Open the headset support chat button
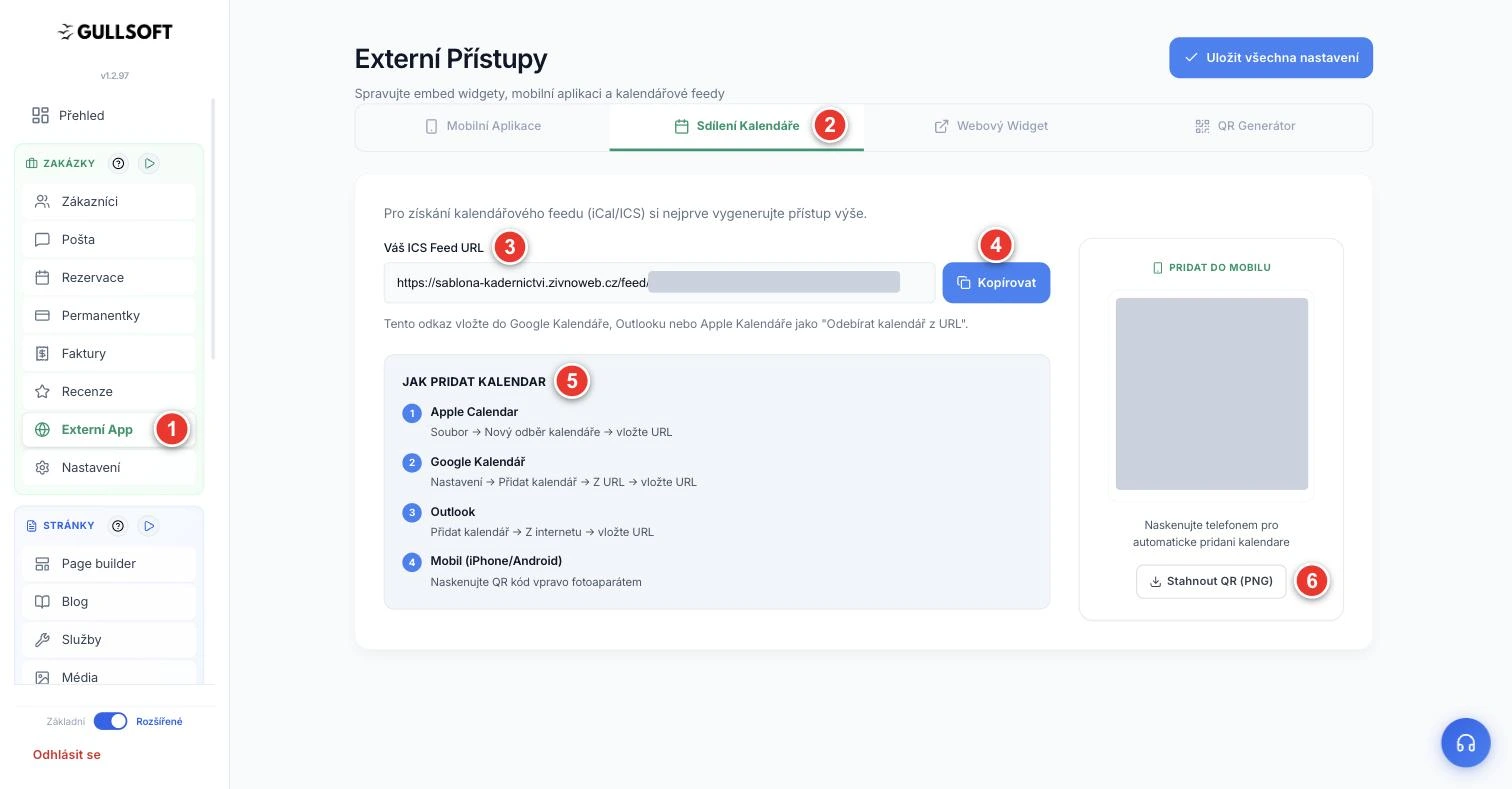Image resolution: width=1512 pixels, height=789 pixels. (1466, 743)
